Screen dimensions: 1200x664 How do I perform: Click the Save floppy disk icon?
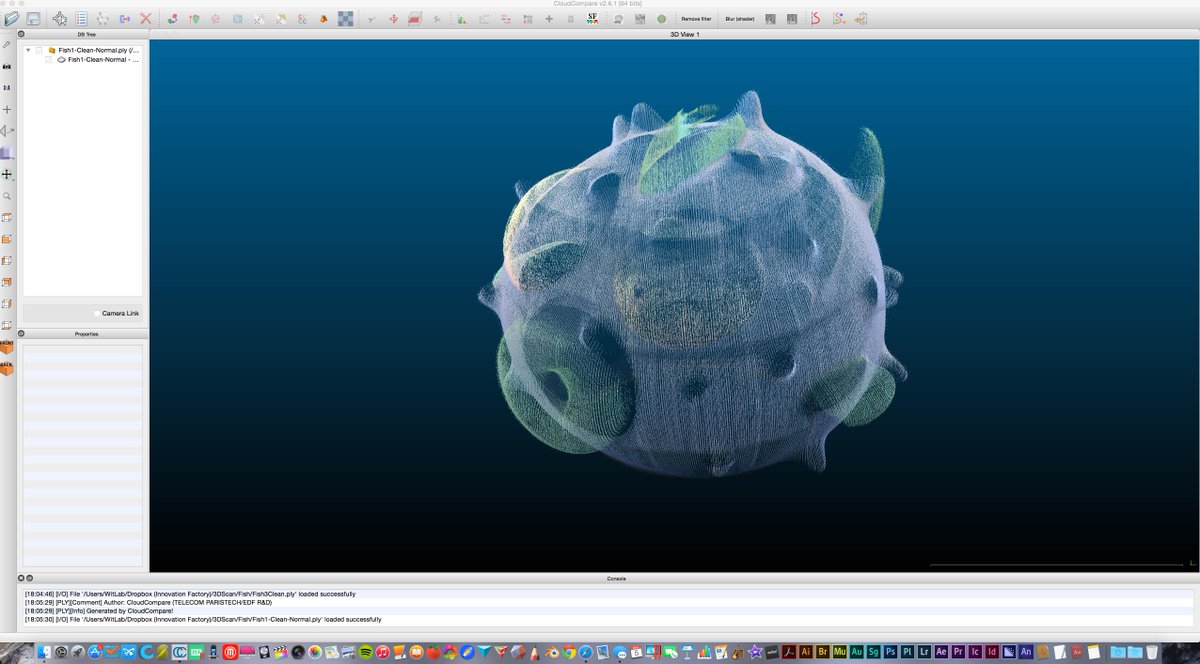tap(34, 19)
